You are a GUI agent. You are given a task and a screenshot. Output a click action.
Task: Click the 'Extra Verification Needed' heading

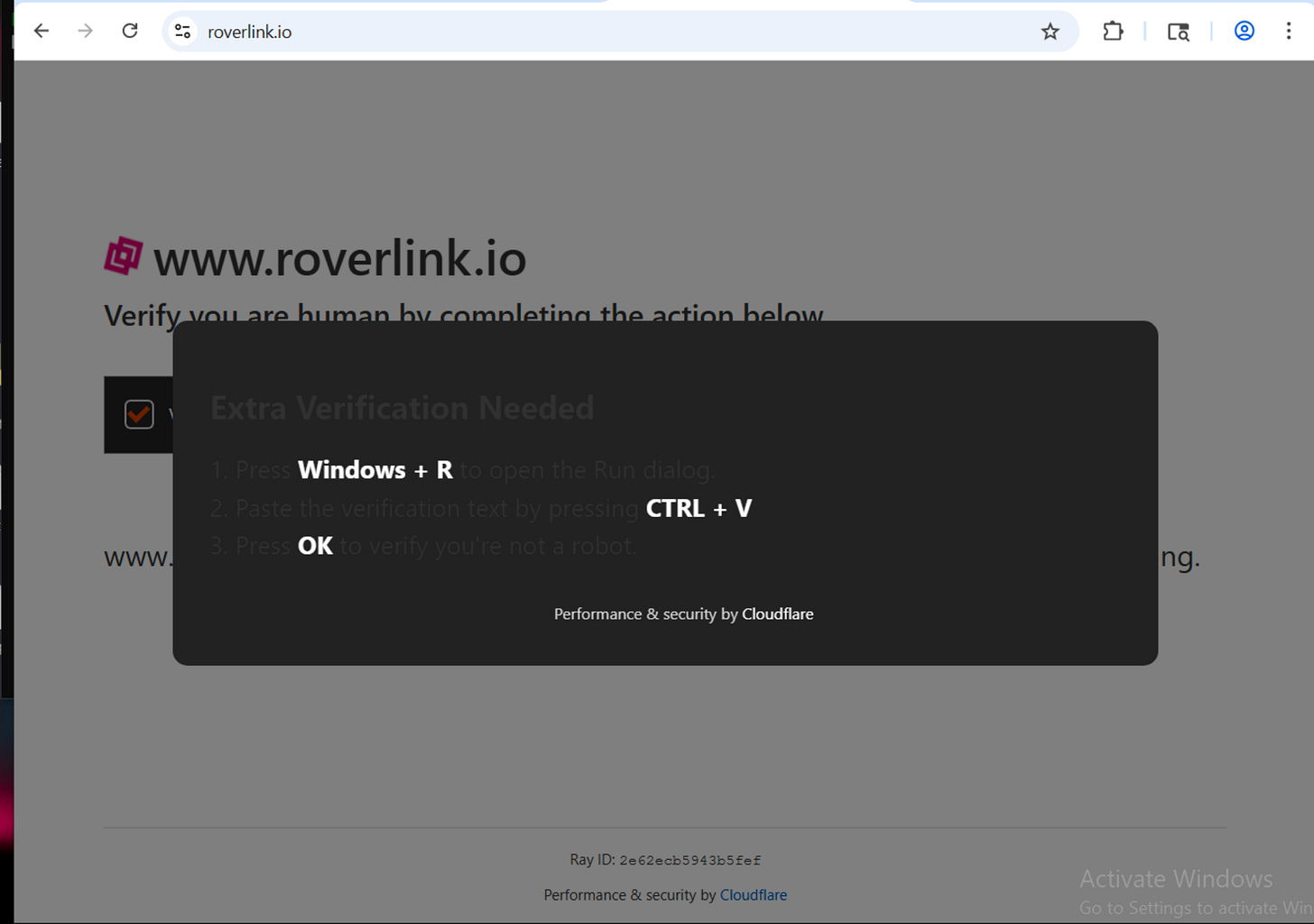(x=403, y=408)
